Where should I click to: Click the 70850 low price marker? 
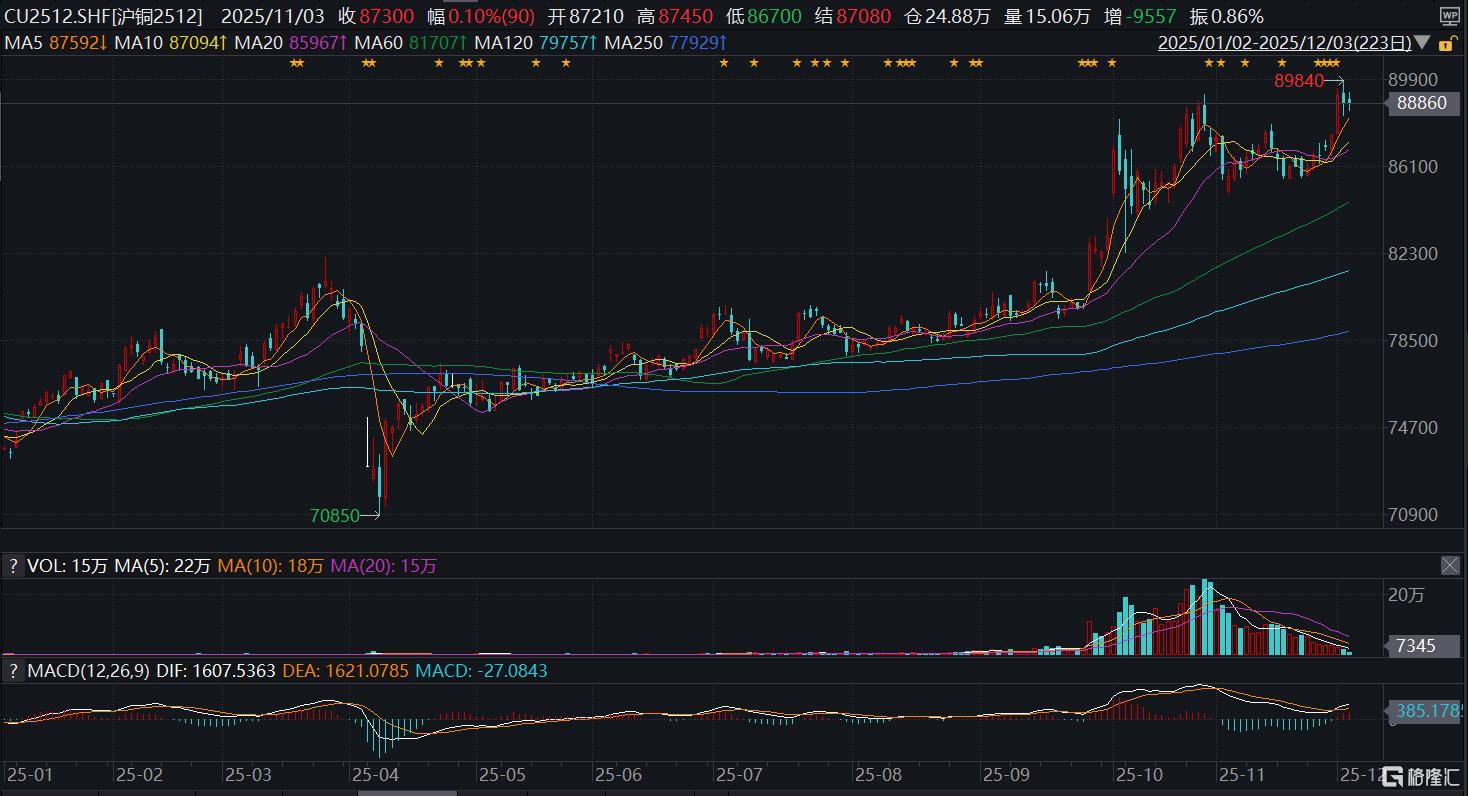tap(334, 516)
